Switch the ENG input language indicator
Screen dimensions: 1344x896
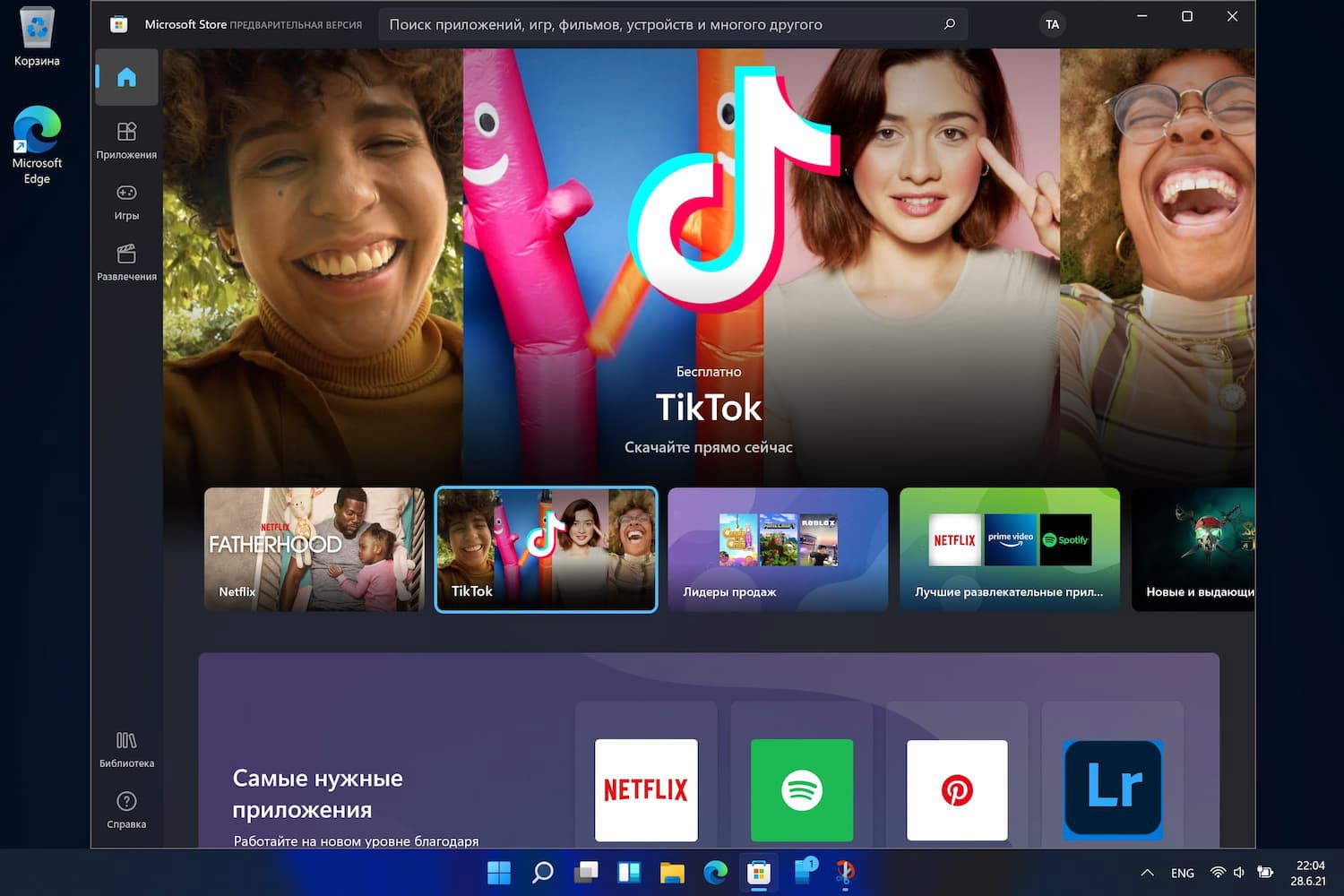pyautogui.click(x=1183, y=873)
